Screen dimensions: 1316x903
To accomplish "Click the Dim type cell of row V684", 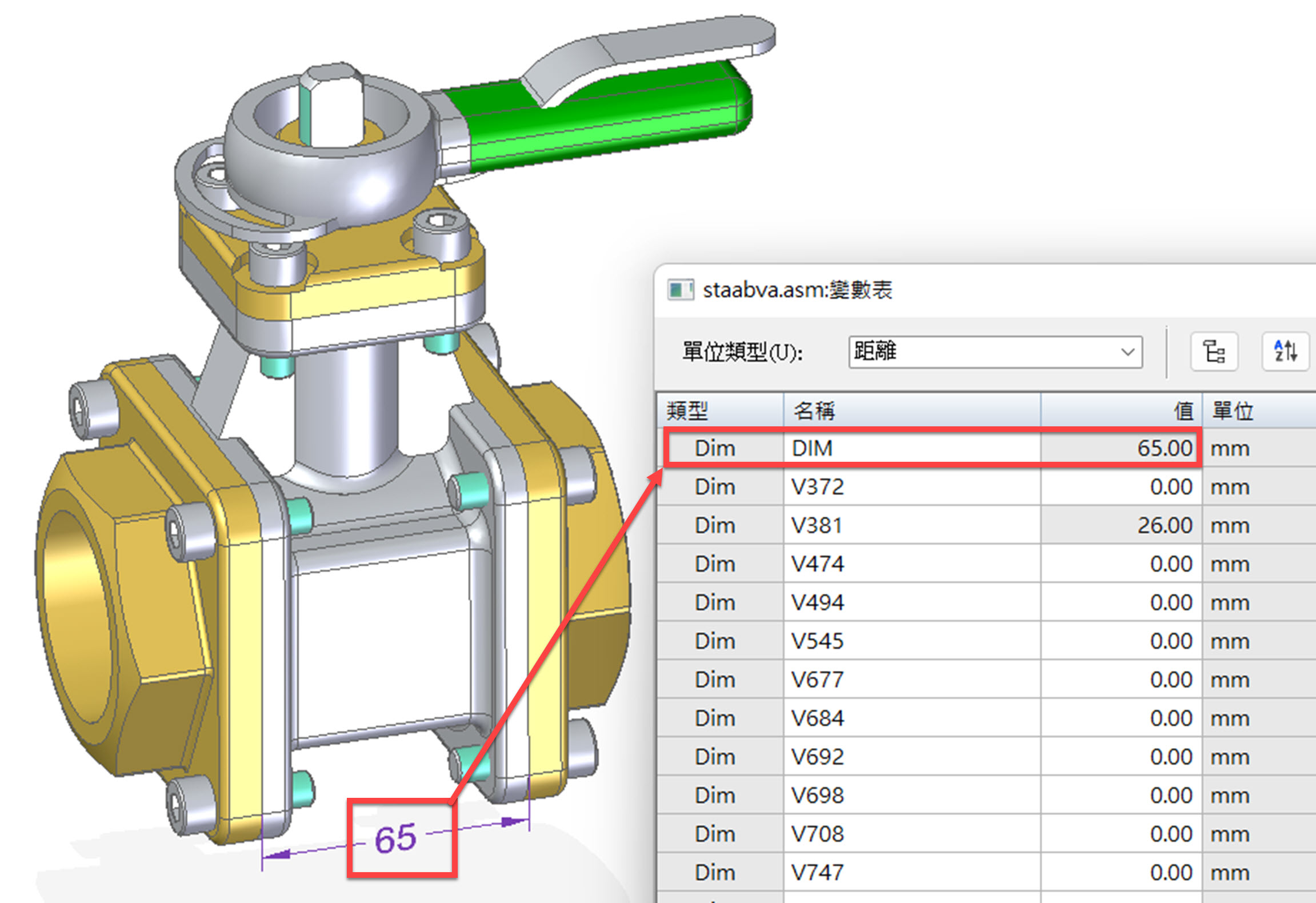I will pyautogui.click(x=720, y=718).
